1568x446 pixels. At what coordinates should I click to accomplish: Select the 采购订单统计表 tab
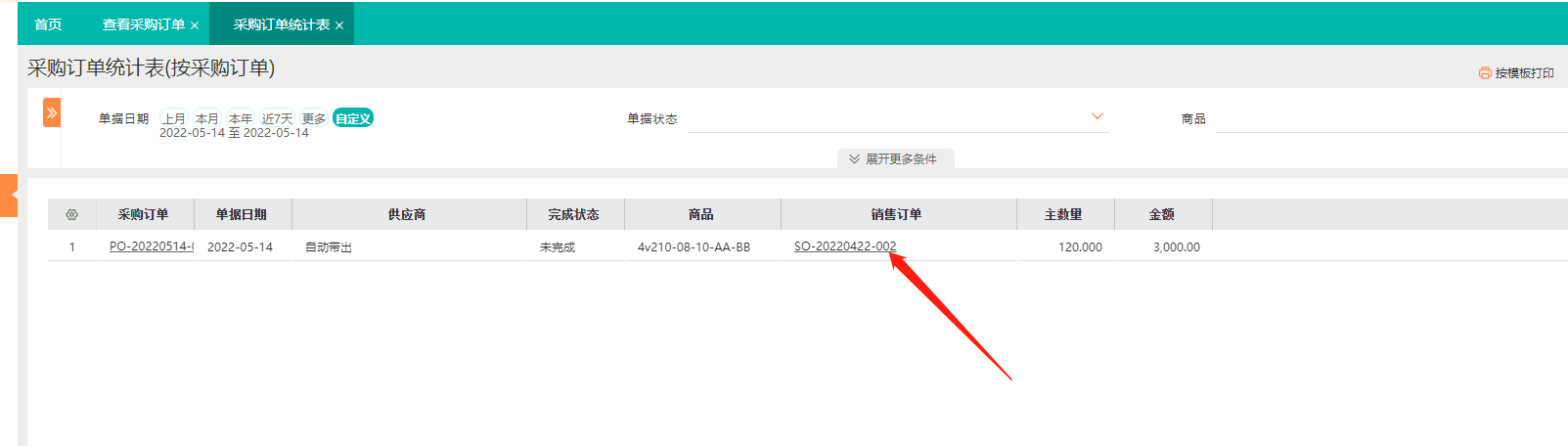pyautogui.click(x=282, y=24)
